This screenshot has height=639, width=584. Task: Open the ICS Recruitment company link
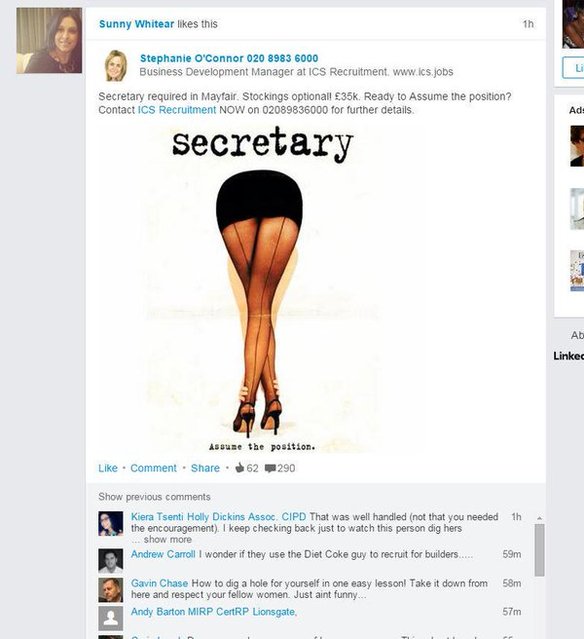coord(177,110)
